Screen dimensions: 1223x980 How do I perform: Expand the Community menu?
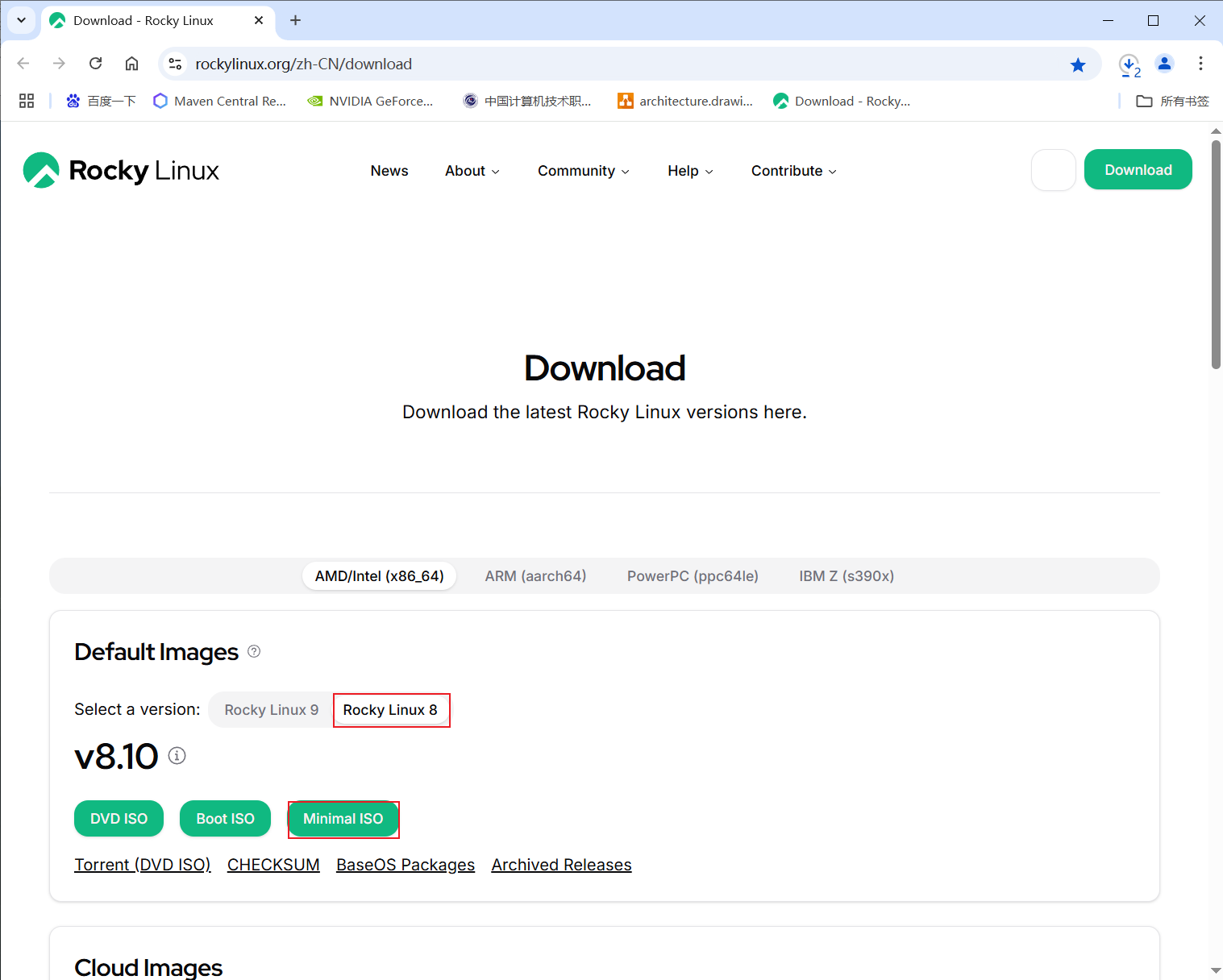[x=584, y=171]
